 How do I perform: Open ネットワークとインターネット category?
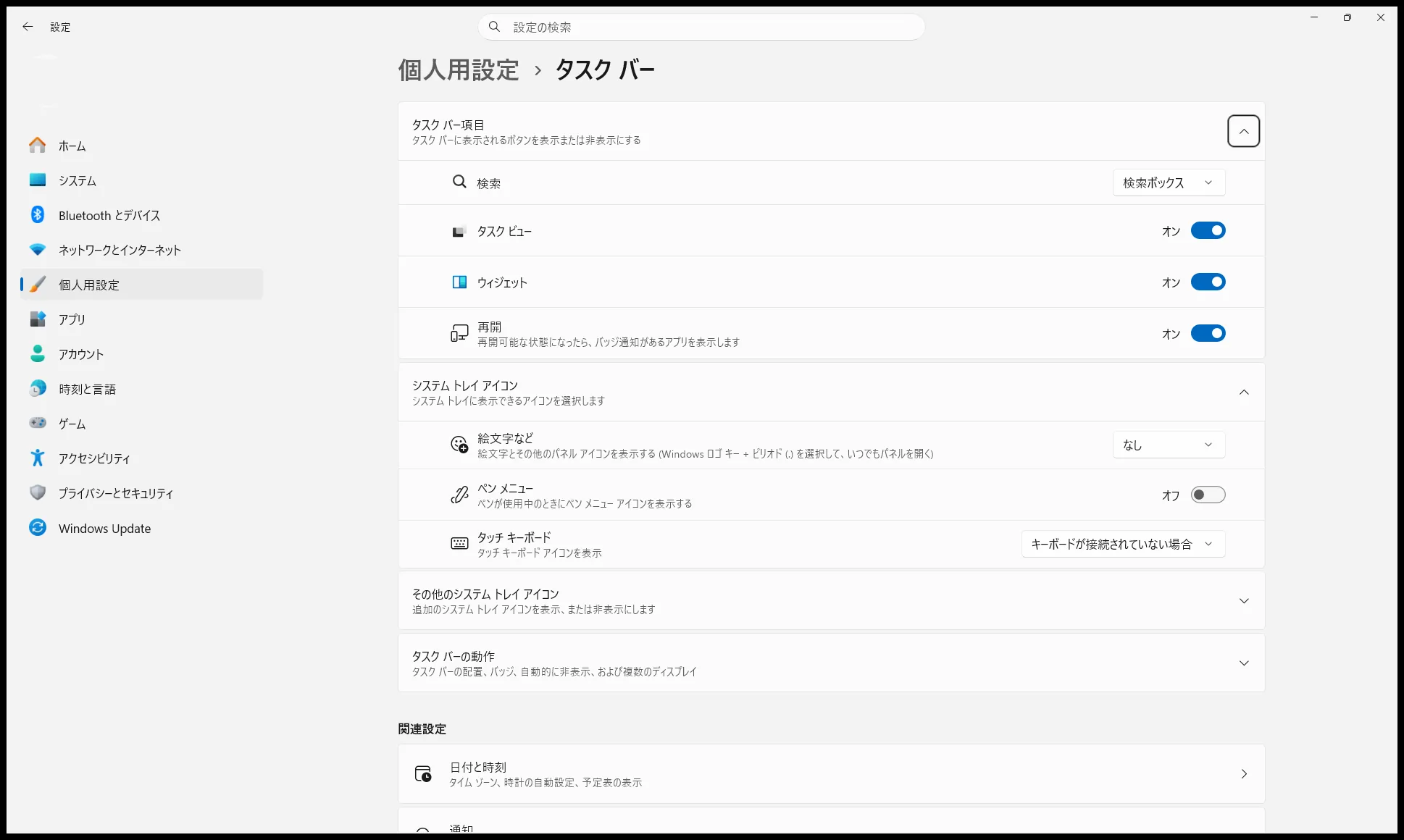coord(141,250)
